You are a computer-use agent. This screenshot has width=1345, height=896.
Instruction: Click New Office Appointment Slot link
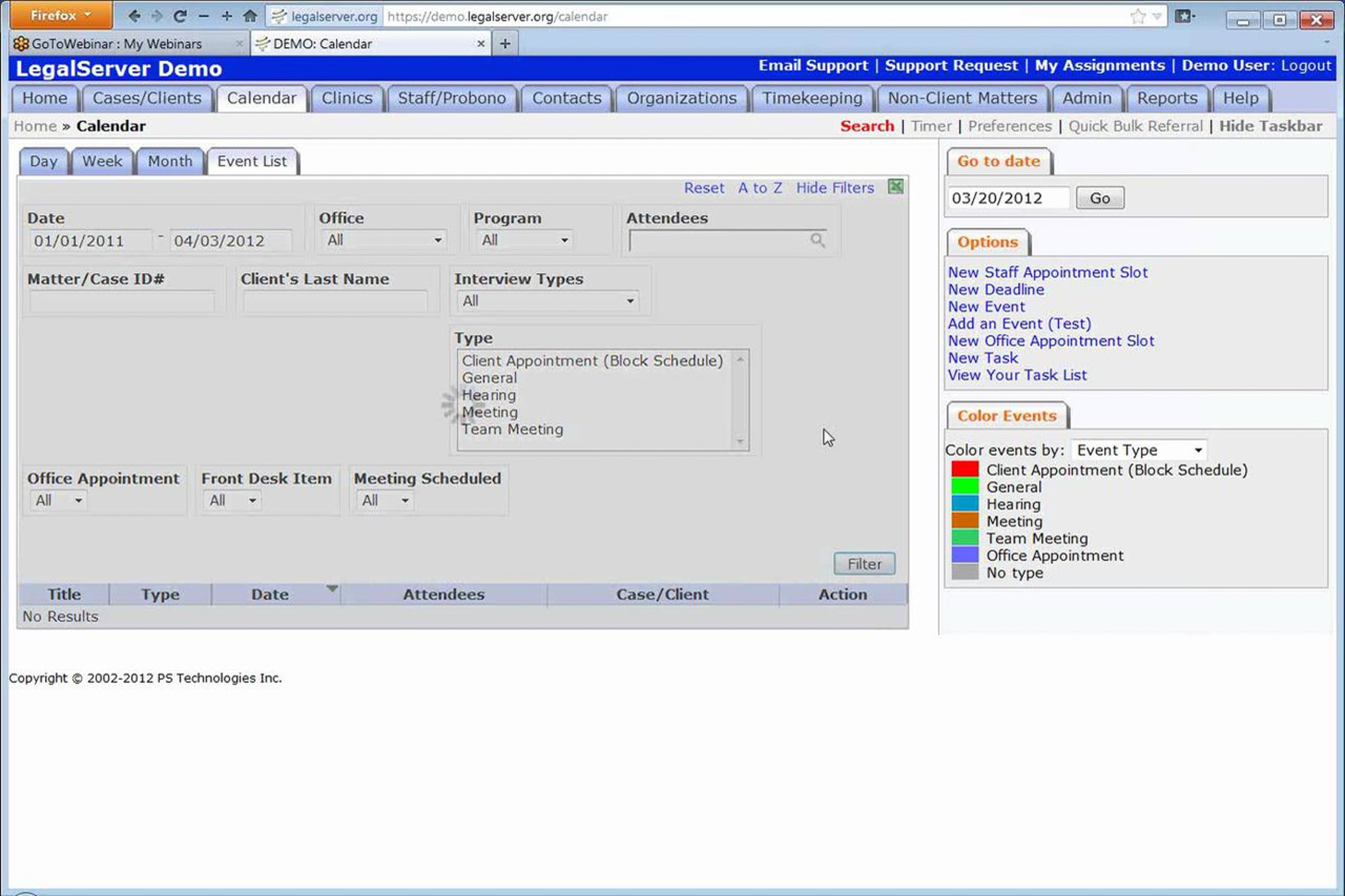pos(1051,341)
